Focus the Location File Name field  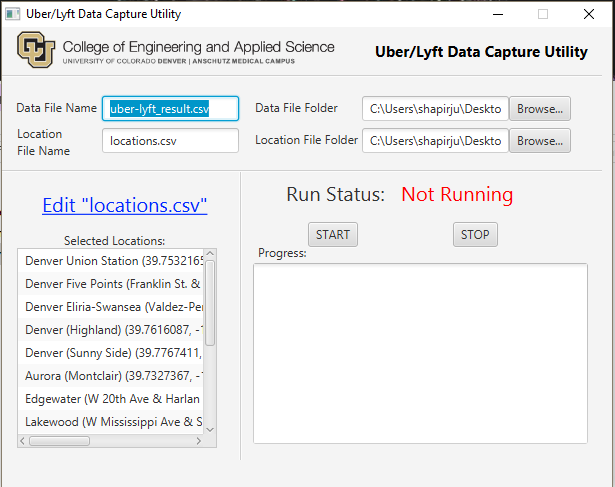coord(170,141)
